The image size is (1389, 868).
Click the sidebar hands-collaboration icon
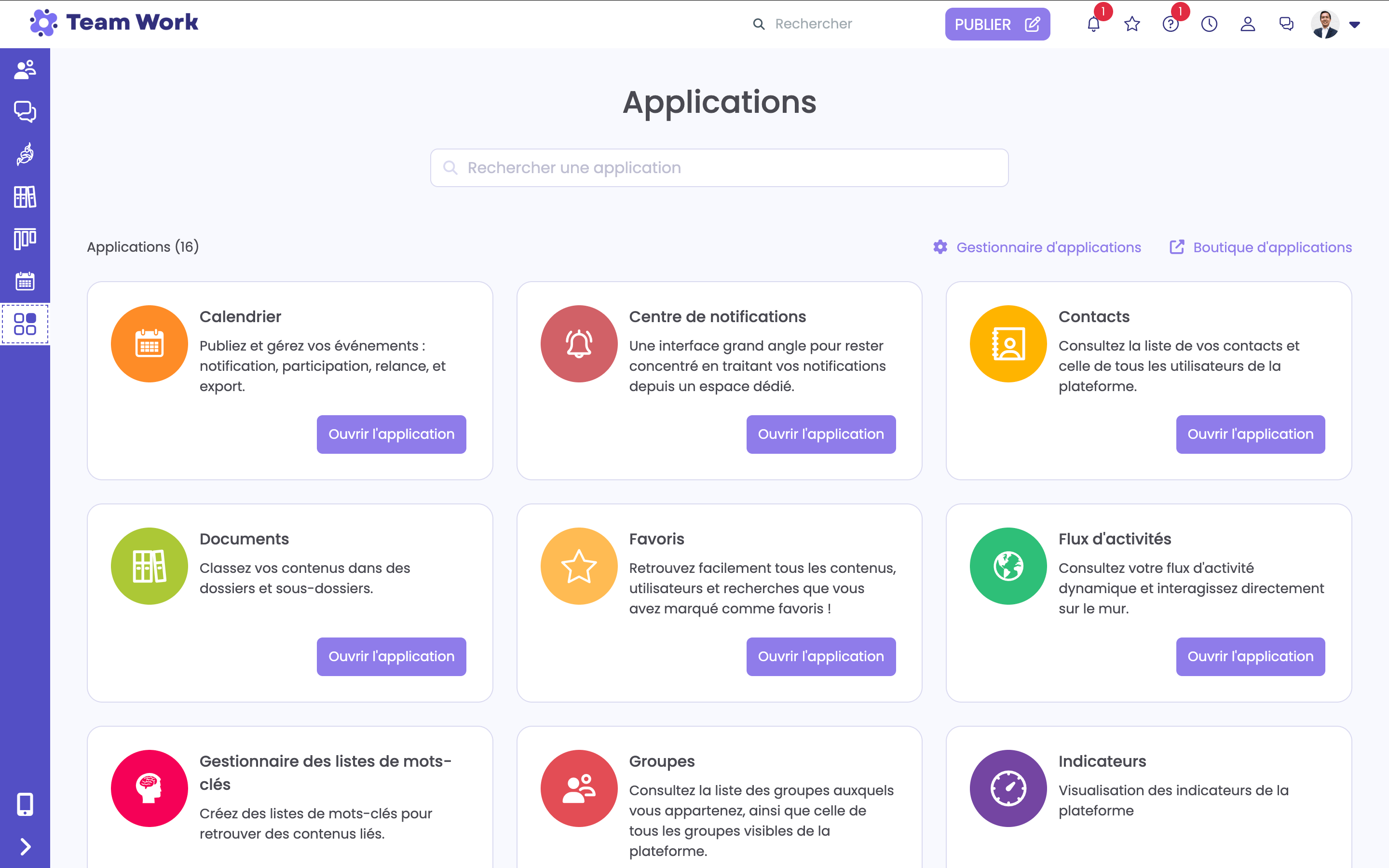pyautogui.click(x=25, y=154)
